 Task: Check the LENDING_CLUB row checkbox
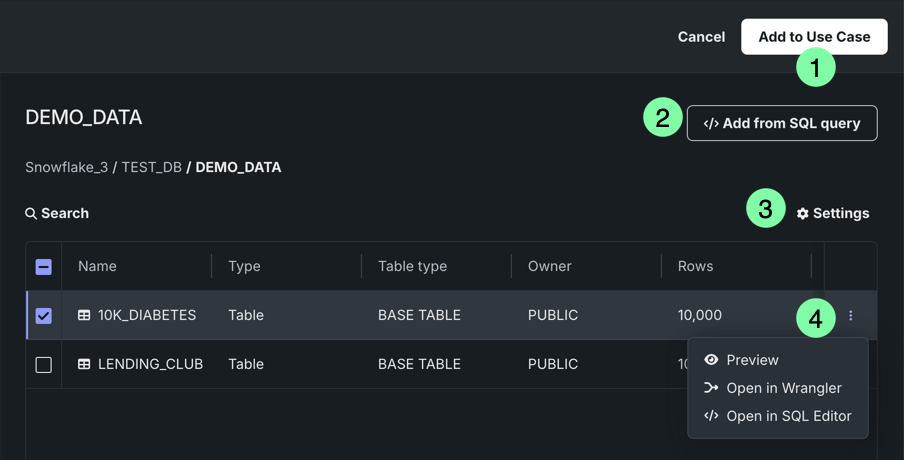pos(44,365)
